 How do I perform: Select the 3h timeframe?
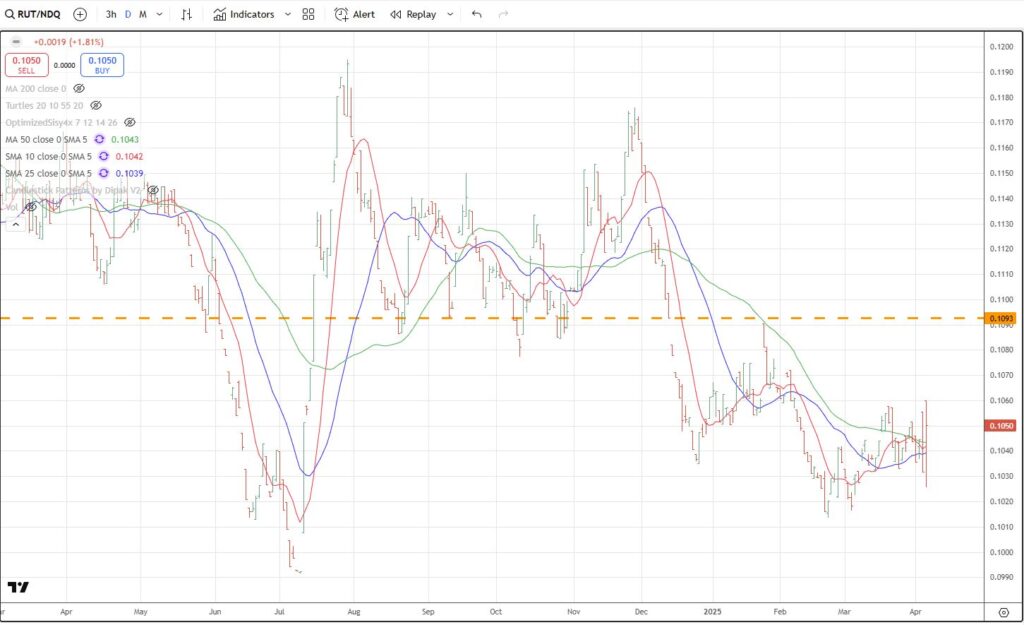[111, 15]
